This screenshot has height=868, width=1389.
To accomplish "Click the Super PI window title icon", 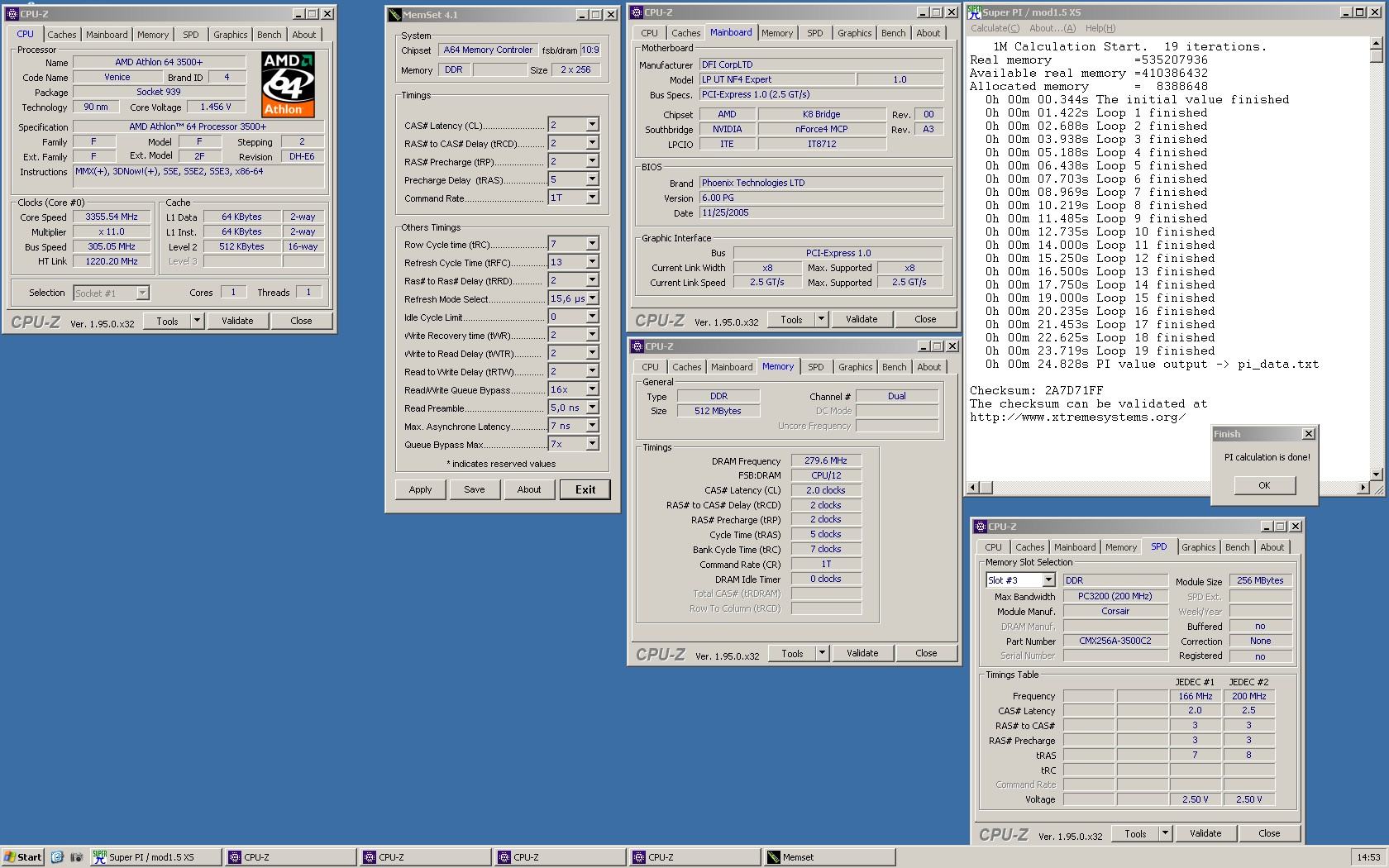I will coord(975,12).
